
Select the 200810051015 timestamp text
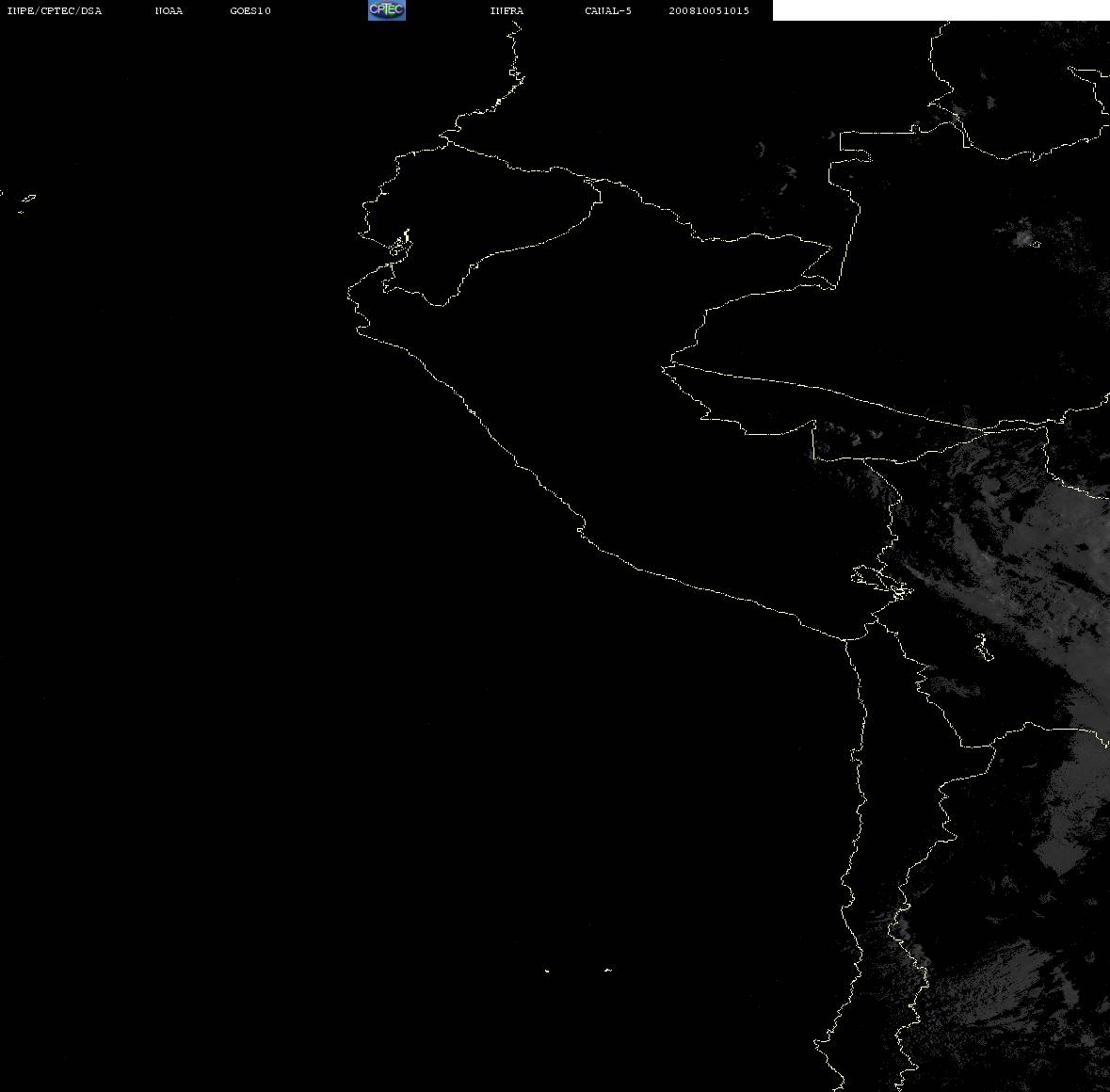(x=709, y=10)
